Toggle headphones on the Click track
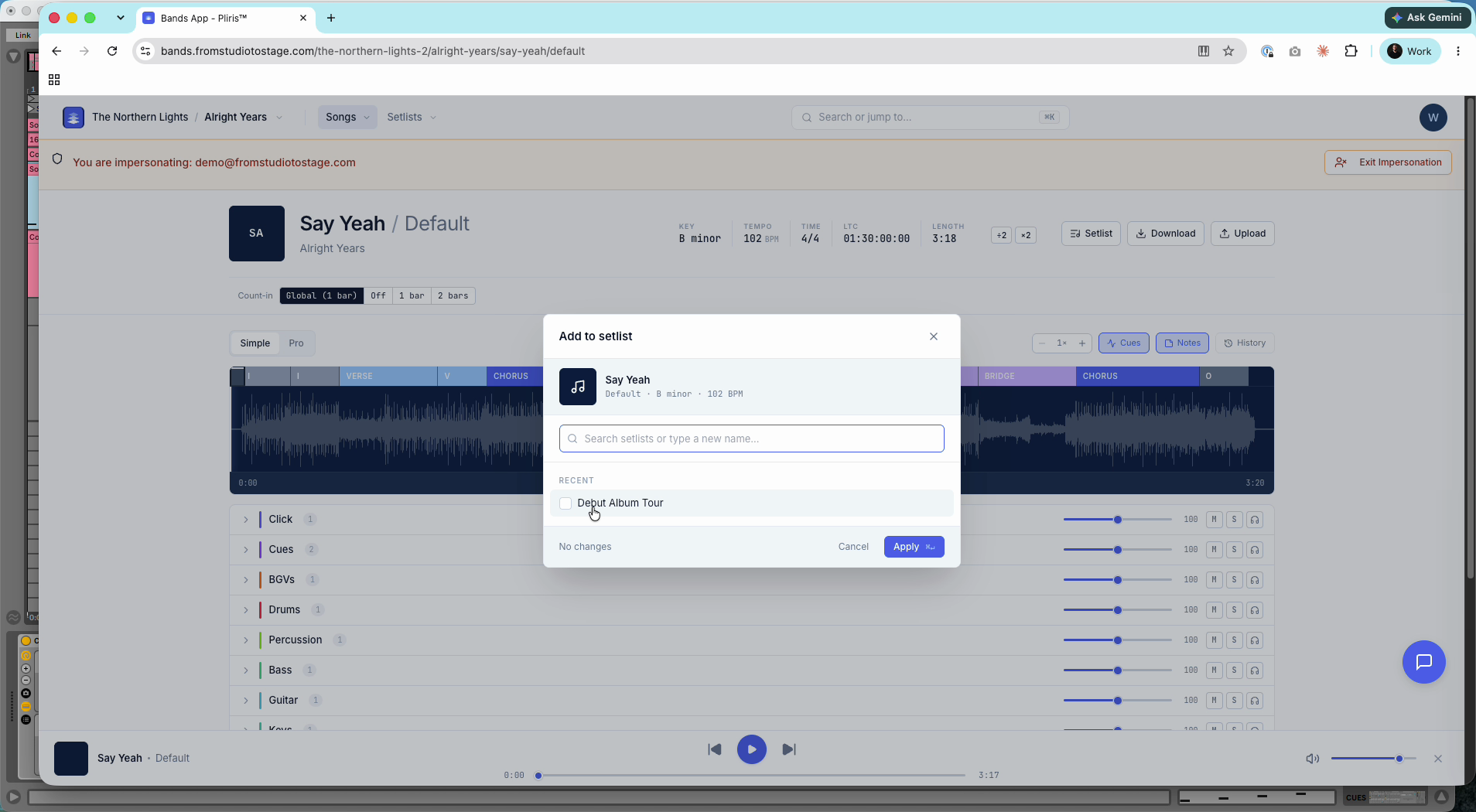 [x=1255, y=520]
